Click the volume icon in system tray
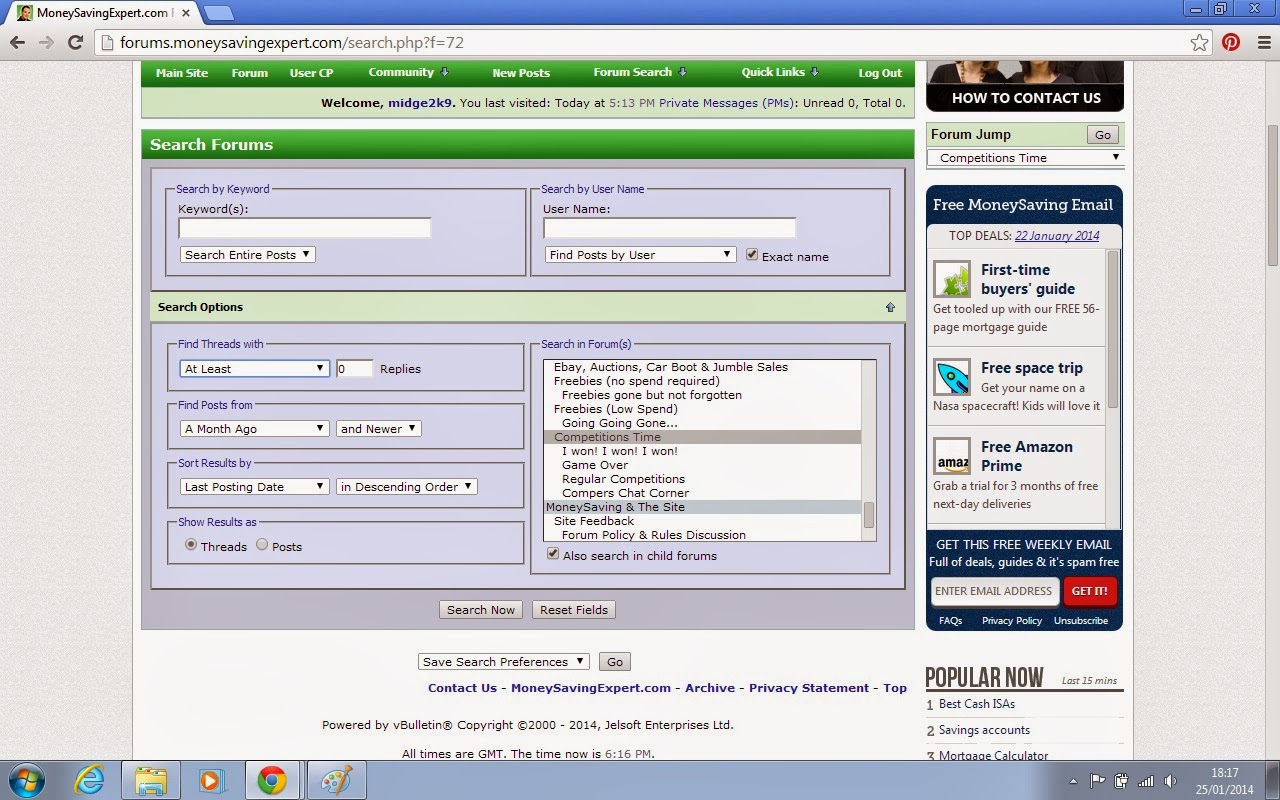Viewport: 1280px width, 800px height. click(1170, 780)
